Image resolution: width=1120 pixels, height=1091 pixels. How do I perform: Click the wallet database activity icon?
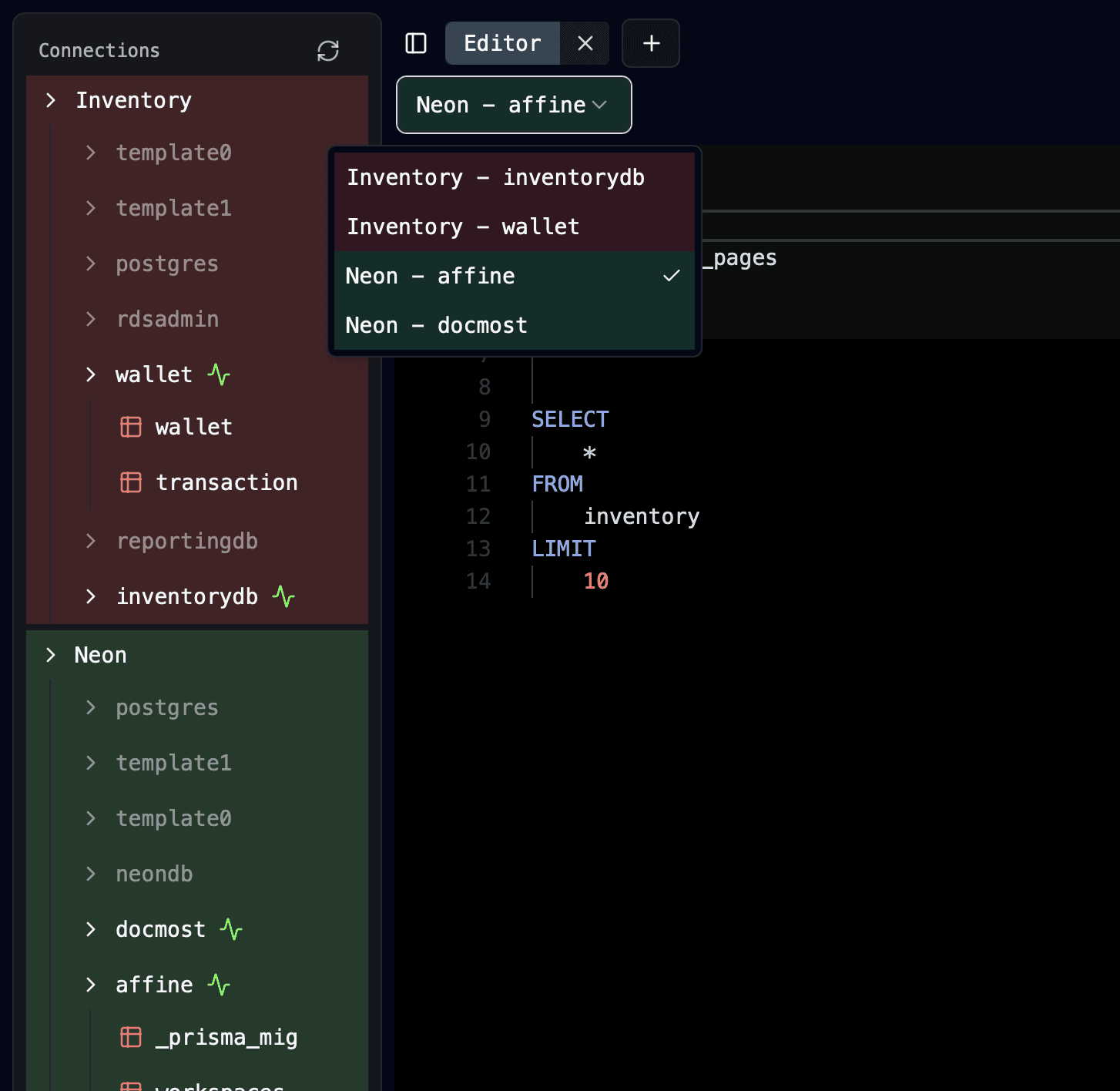click(219, 375)
